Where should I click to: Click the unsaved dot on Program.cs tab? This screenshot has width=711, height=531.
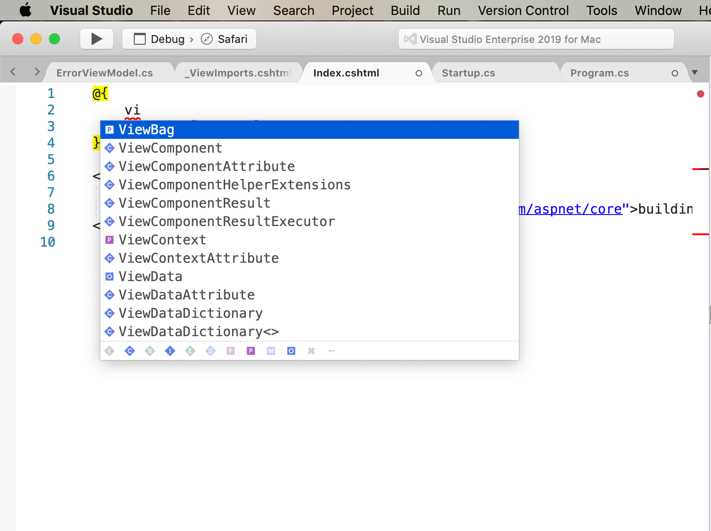pos(675,73)
